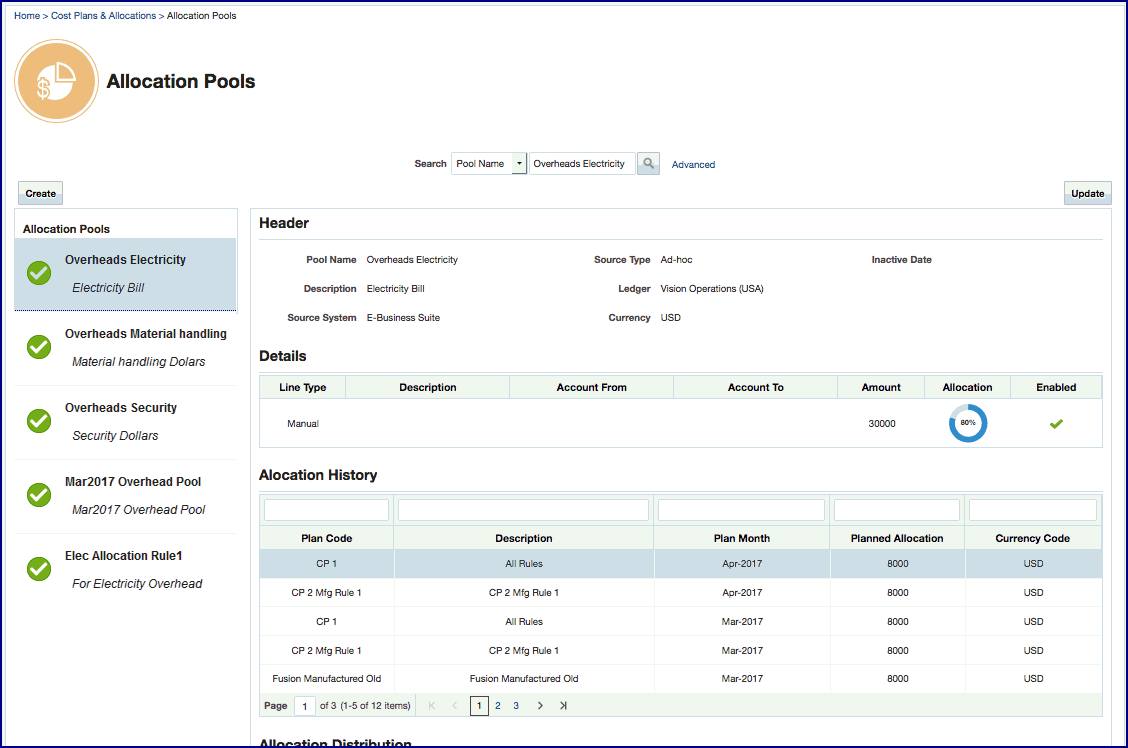
Task: Click the search text field with Overheads Electricity
Action: point(582,163)
